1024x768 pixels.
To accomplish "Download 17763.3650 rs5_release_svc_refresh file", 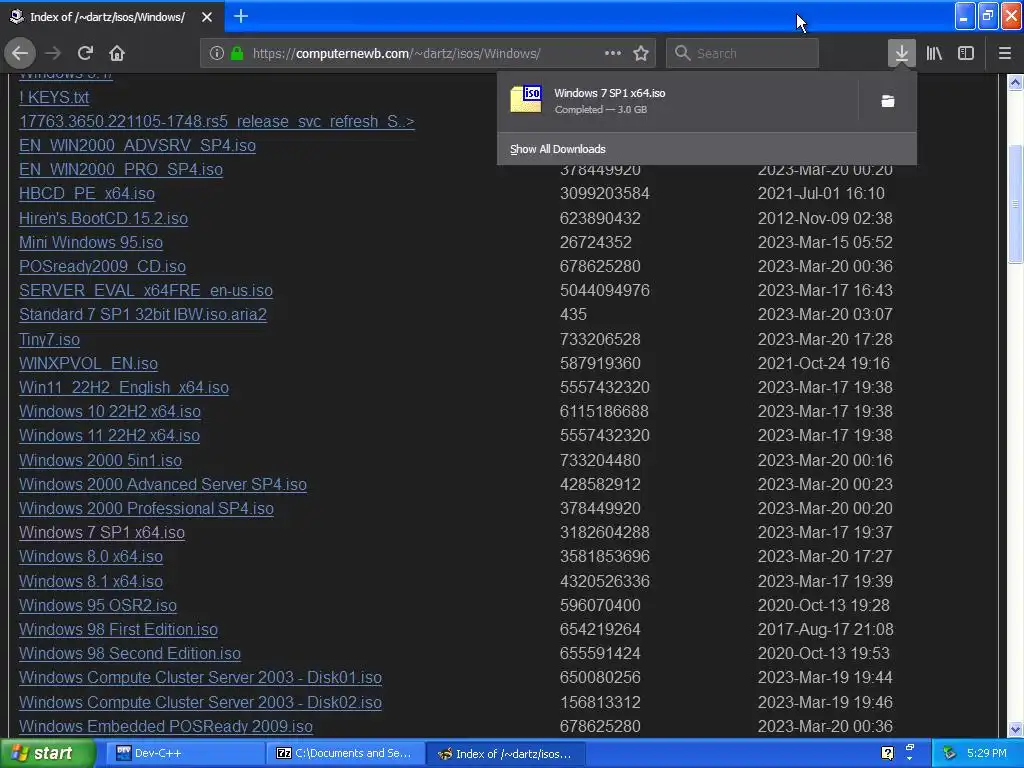I will [x=217, y=121].
